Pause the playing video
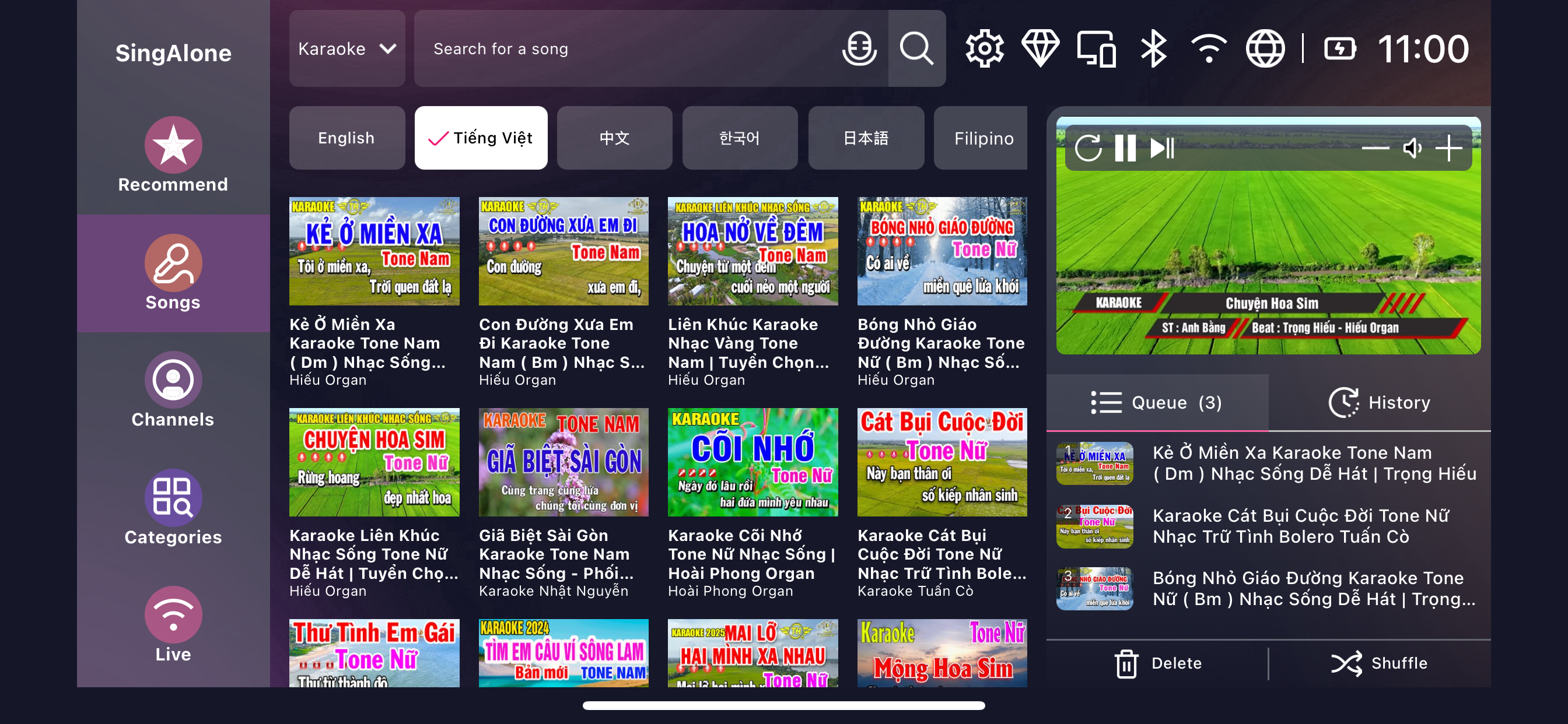Viewport: 1568px width, 724px height. 1125,148
